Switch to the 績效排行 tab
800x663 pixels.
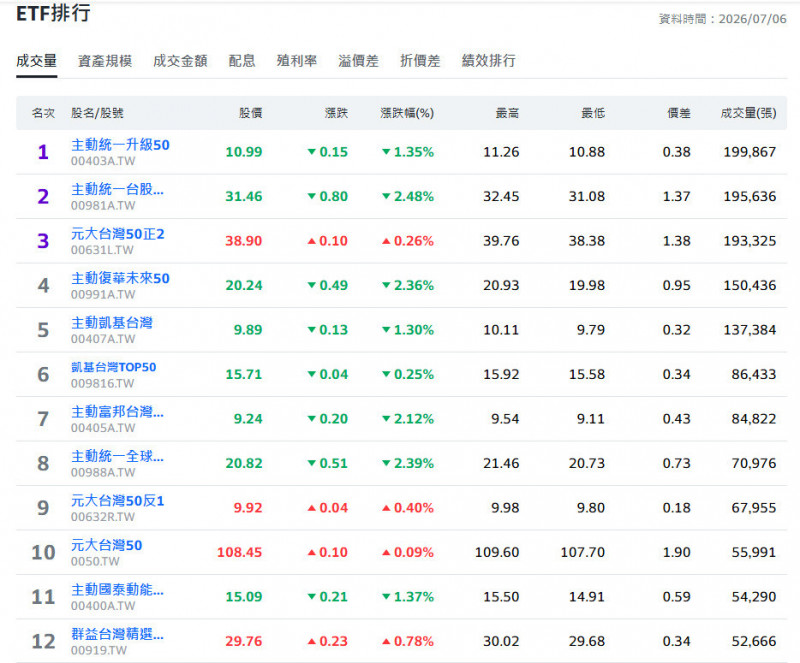coord(488,61)
